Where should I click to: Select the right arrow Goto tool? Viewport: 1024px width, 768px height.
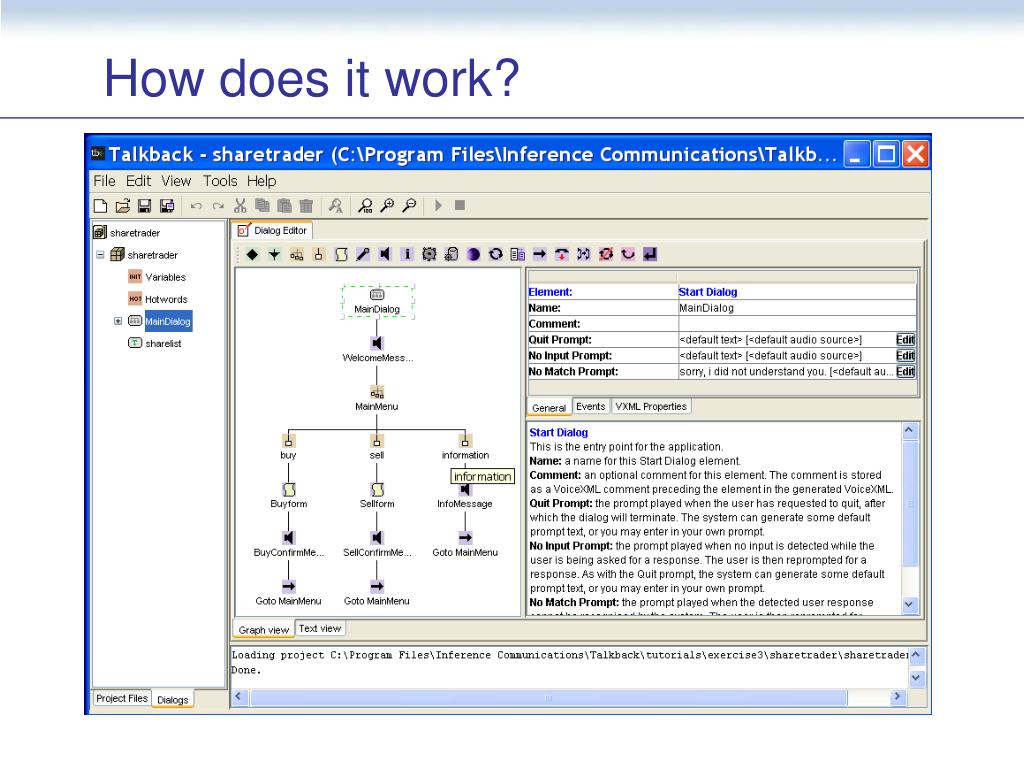tap(539, 255)
